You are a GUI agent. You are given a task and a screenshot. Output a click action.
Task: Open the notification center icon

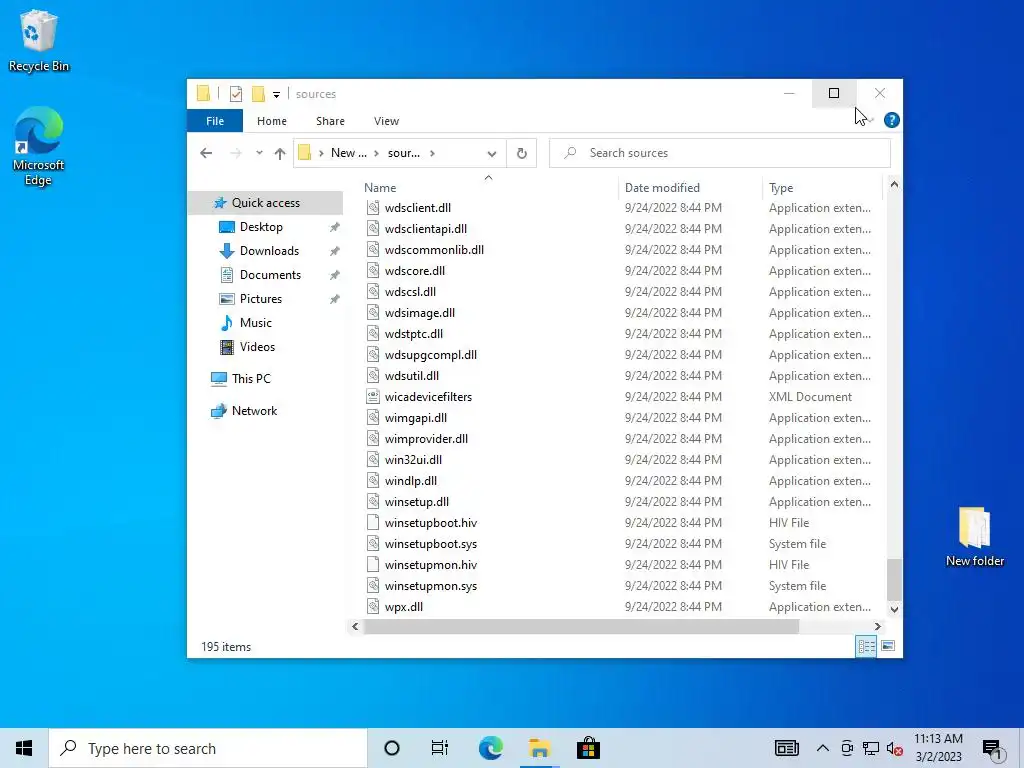993,749
